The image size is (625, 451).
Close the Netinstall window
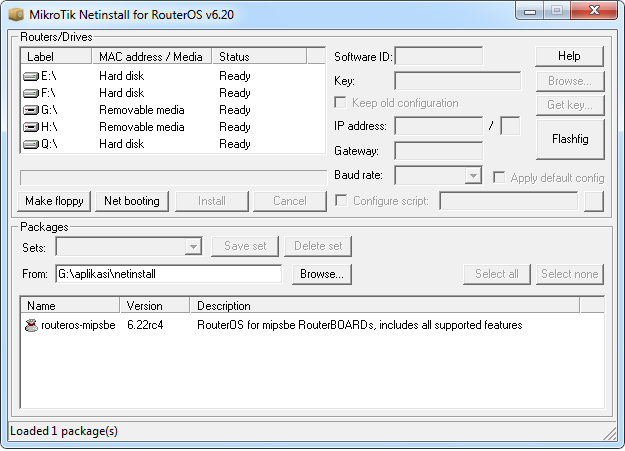click(594, 10)
